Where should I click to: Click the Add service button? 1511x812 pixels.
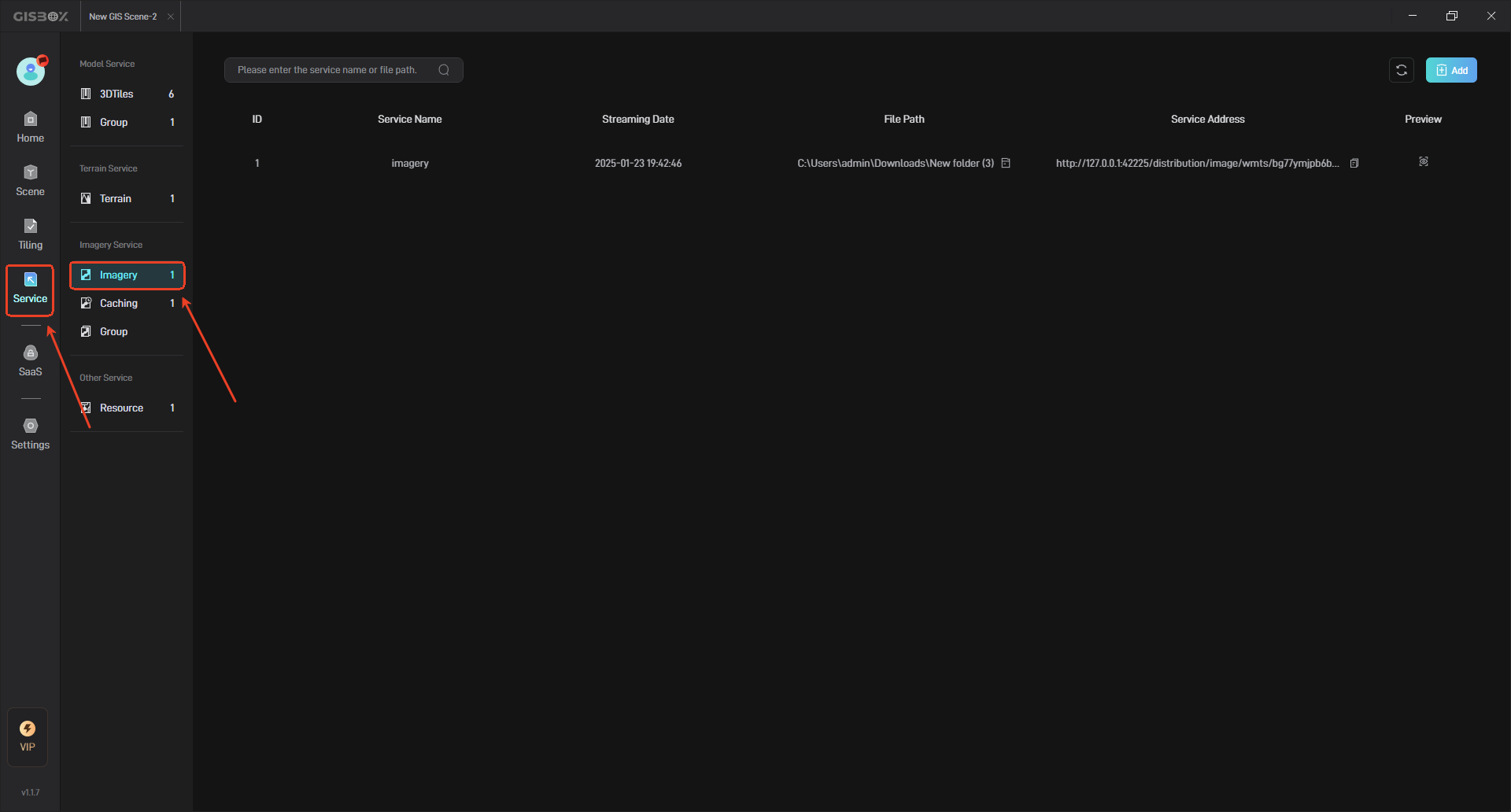(1451, 70)
